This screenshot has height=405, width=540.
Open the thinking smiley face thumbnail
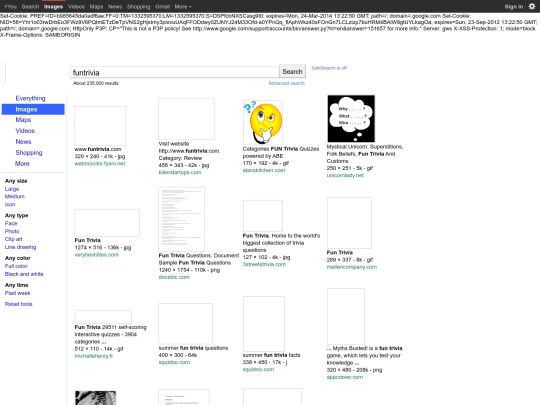tap(263, 122)
